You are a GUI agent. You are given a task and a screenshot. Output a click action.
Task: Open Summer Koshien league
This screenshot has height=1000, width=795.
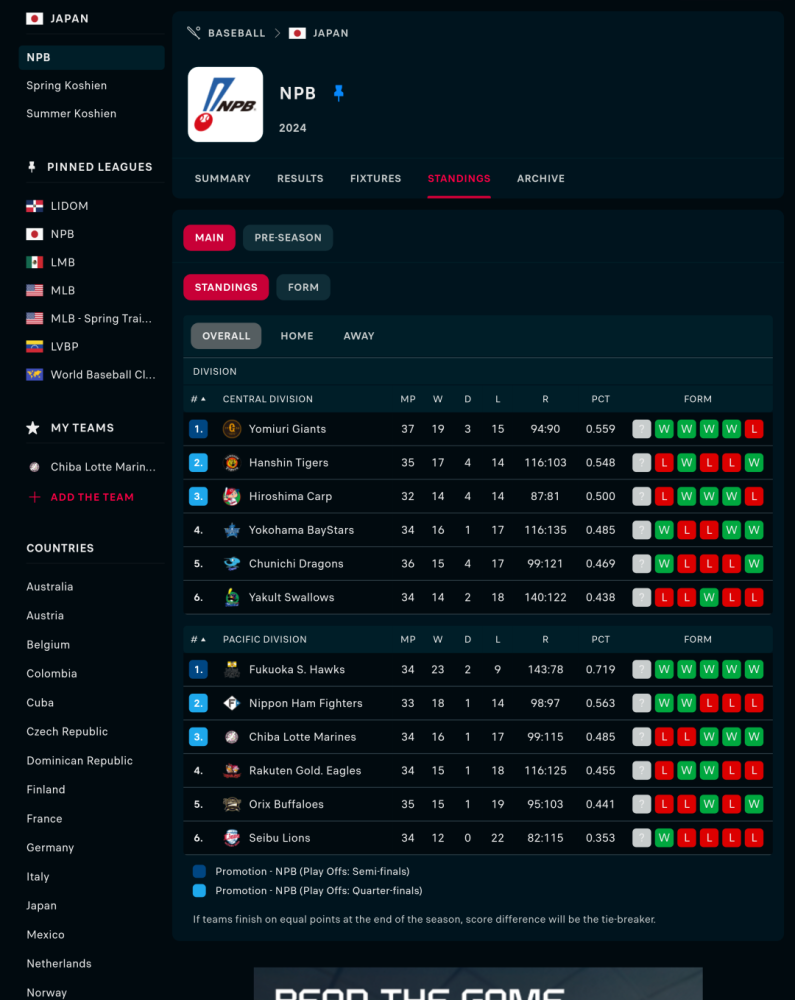(71, 114)
